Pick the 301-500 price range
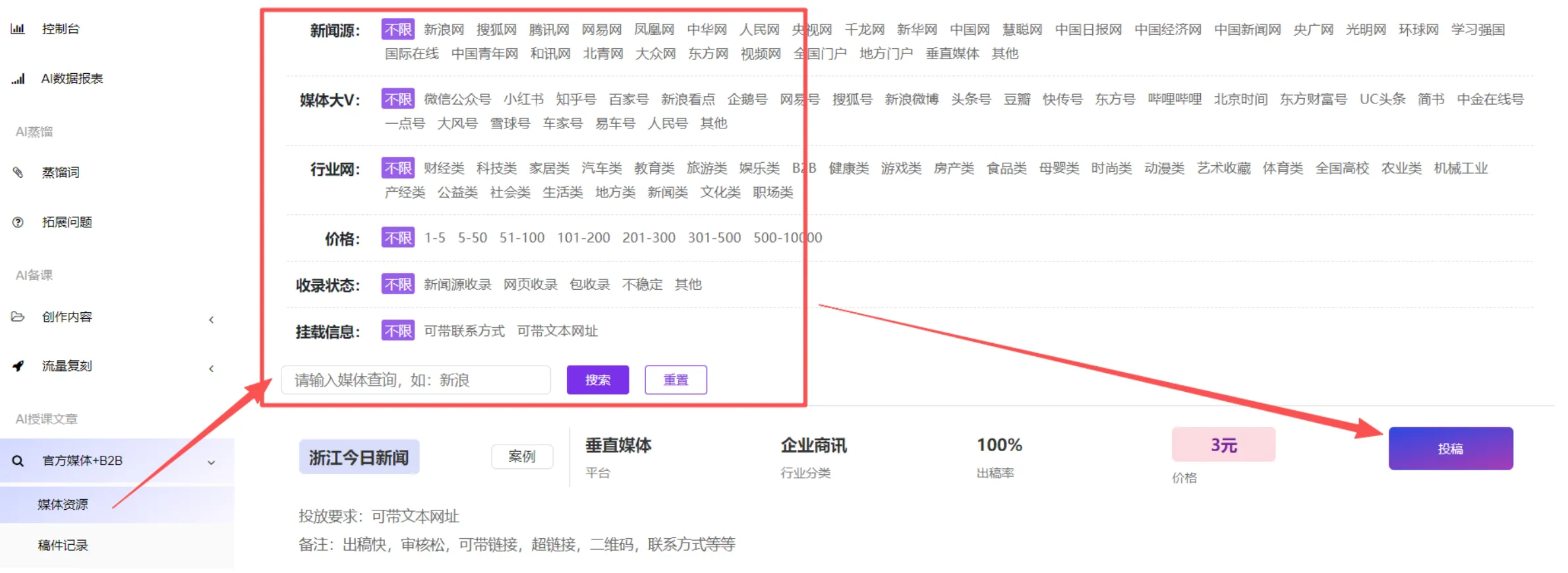This screenshot has width=1568, height=573. (x=714, y=238)
